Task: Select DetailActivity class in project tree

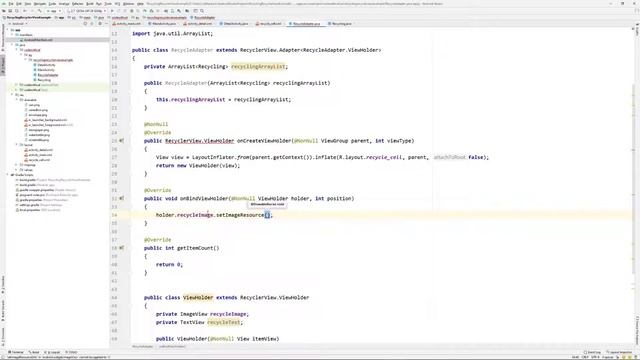Action: (44, 65)
